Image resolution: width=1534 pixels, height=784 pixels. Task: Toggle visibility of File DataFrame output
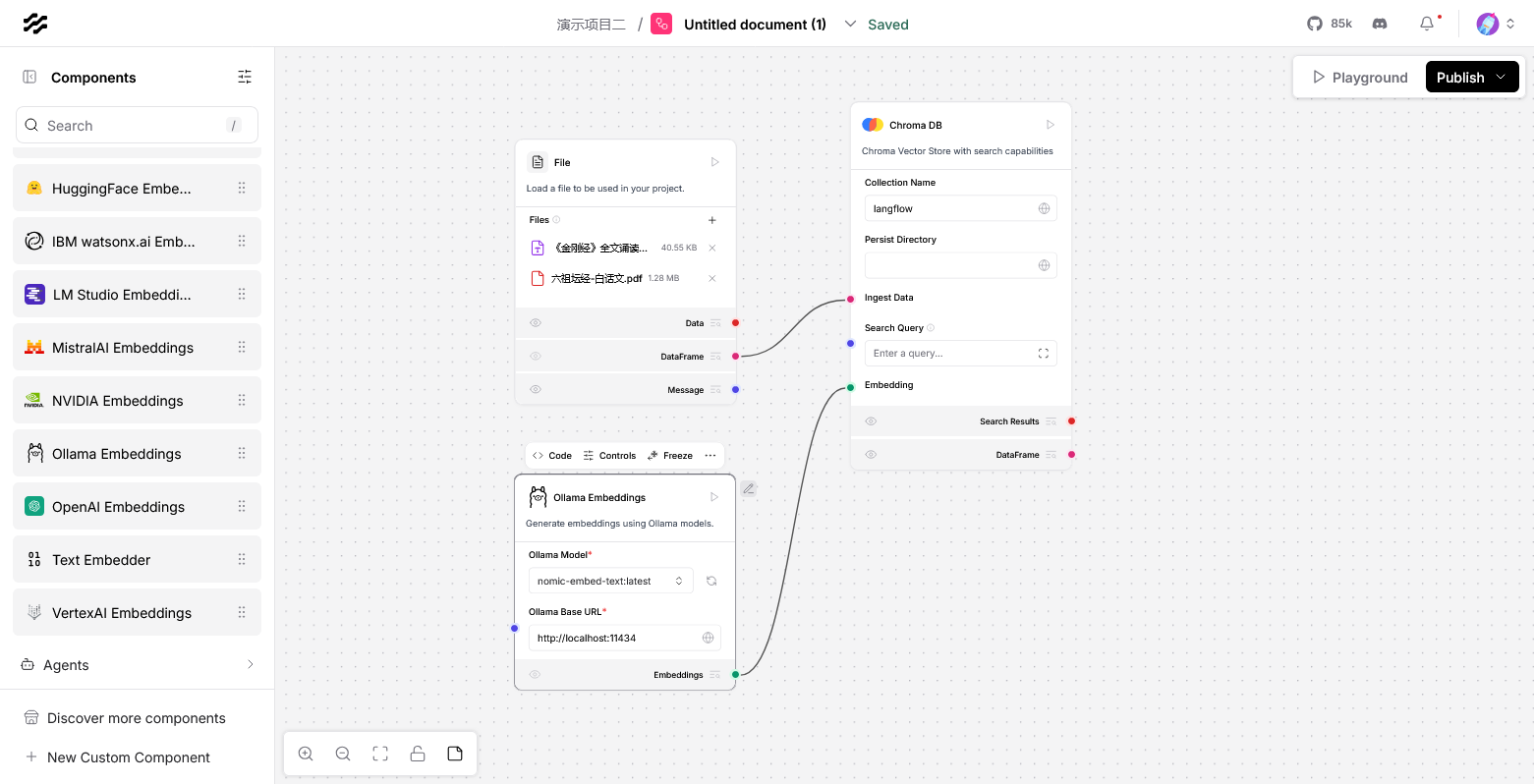[536, 356]
